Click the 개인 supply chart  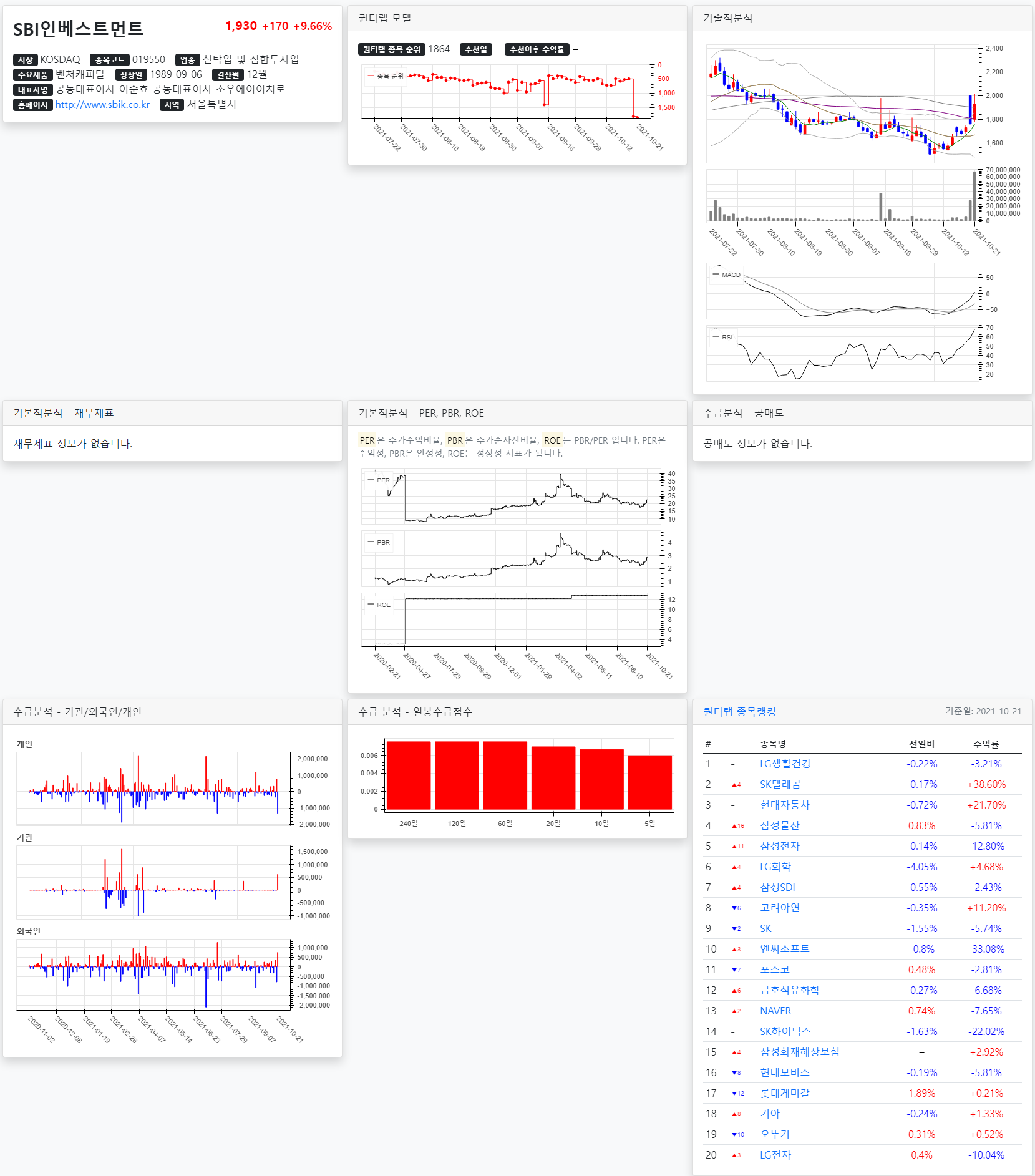click(x=153, y=789)
